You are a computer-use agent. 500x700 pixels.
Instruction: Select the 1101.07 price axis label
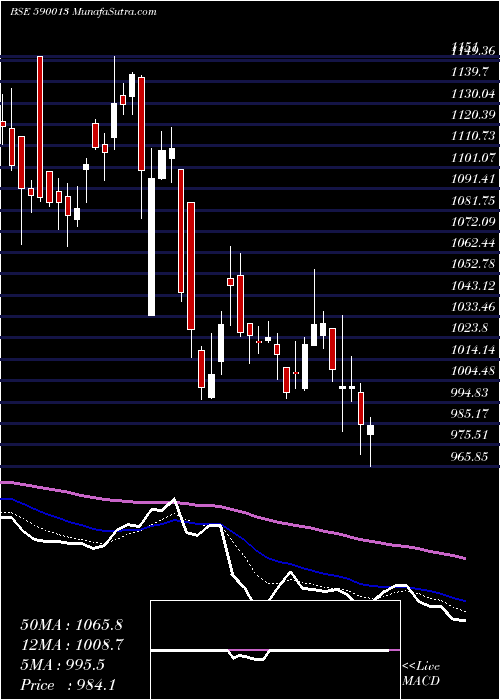(473, 158)
